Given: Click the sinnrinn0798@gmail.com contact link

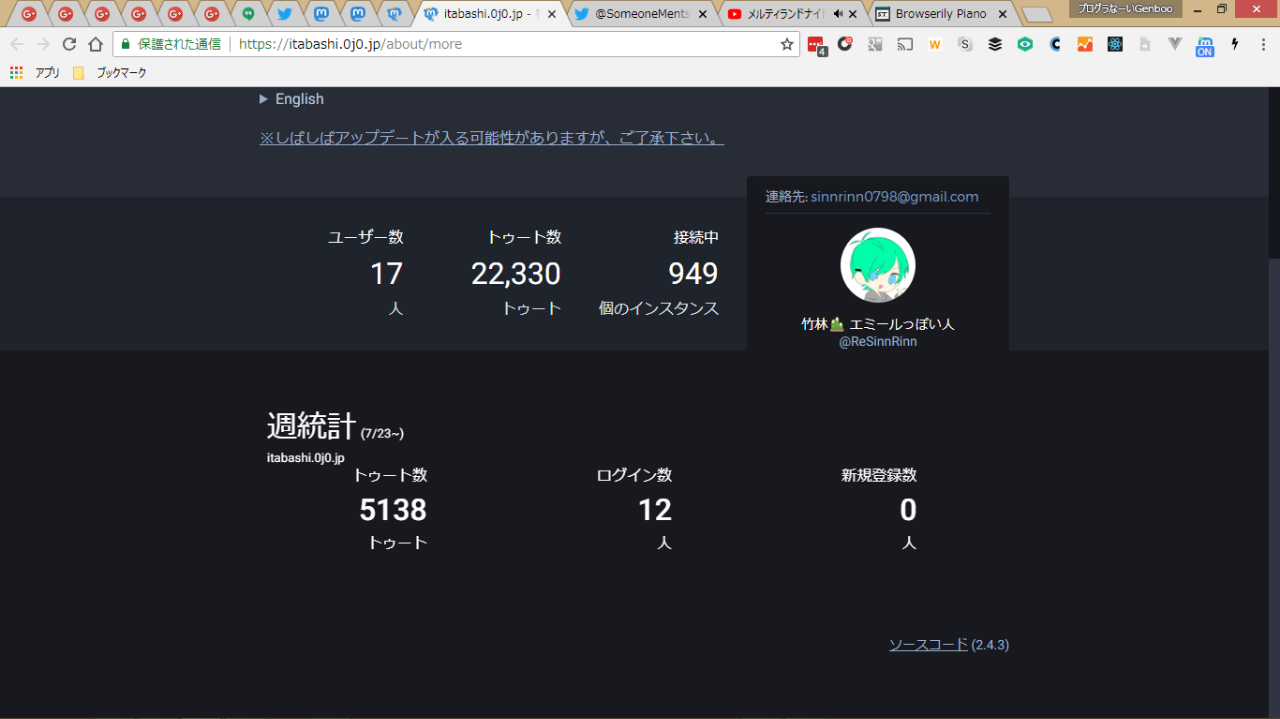Looking at the screenshot, I should (894, 197).
